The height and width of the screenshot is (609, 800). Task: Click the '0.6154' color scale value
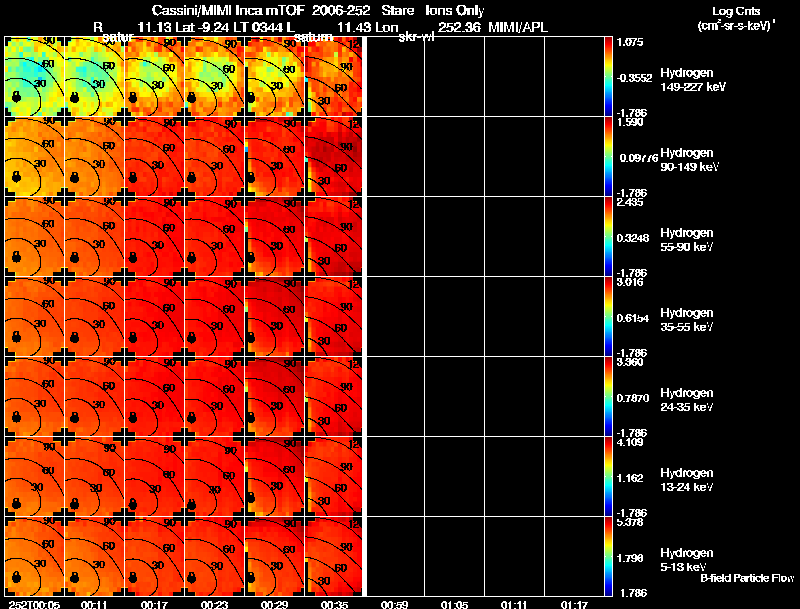tap(633, 318)
